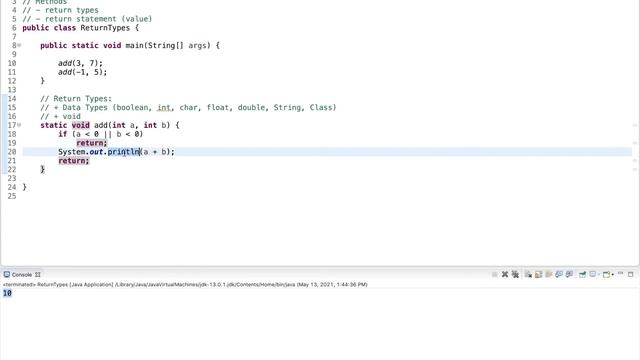Click the disabled Terminate button in Console
The image size is (640, 360).
tap(495, 275)
